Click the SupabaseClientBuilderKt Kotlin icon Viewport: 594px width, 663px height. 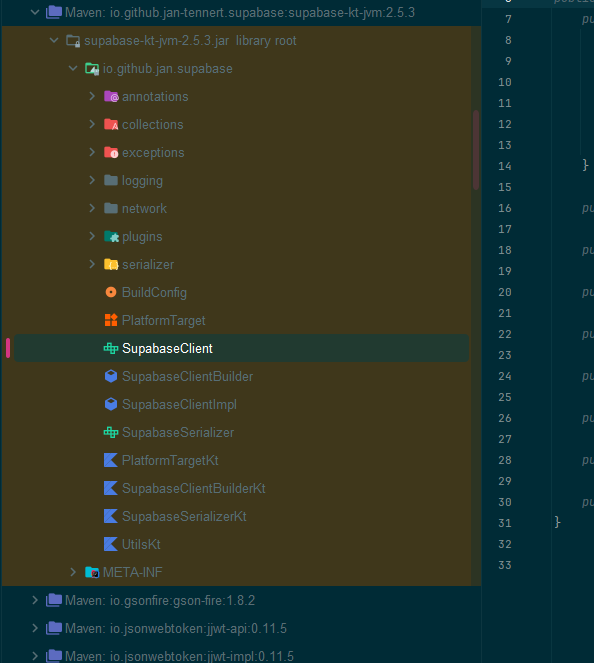(x=111, y=488)
